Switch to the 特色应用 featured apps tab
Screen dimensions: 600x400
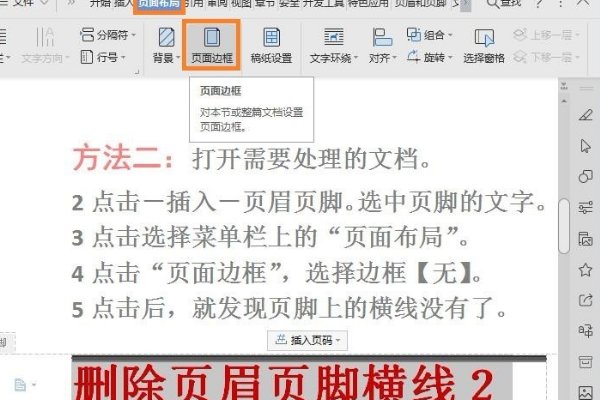368,3
